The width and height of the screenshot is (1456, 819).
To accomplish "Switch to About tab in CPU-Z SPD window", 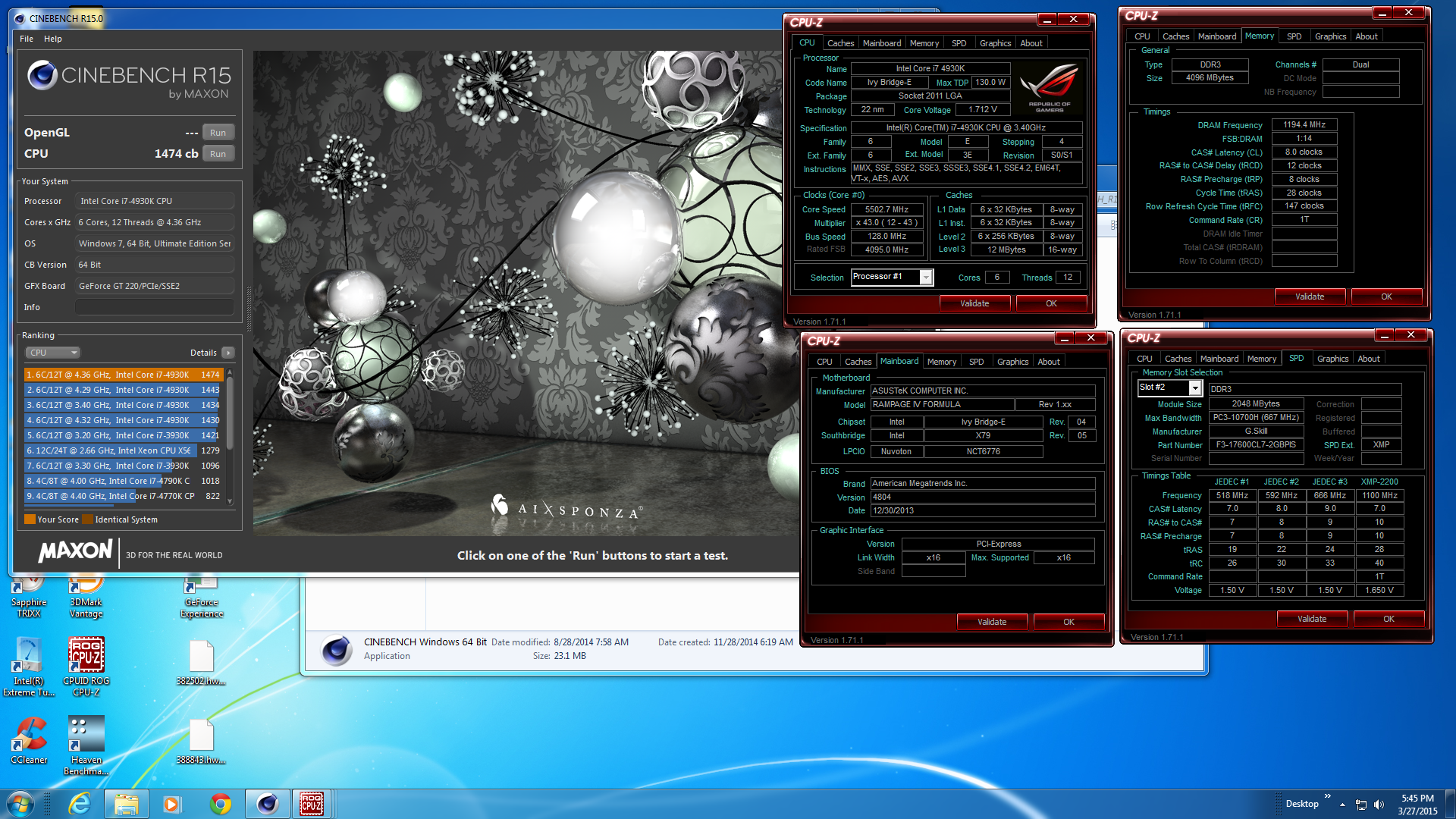I will point(1369,359).
